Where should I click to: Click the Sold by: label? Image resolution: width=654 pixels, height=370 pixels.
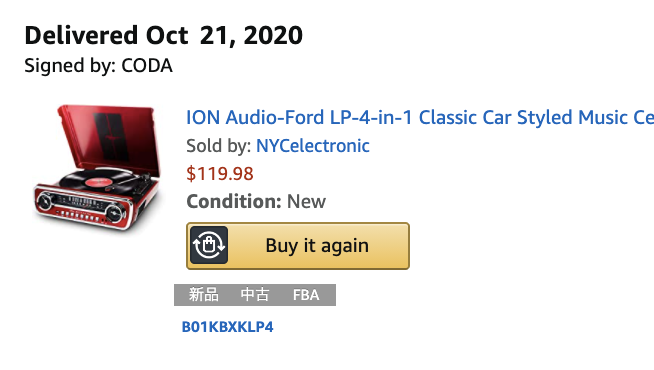219,146
